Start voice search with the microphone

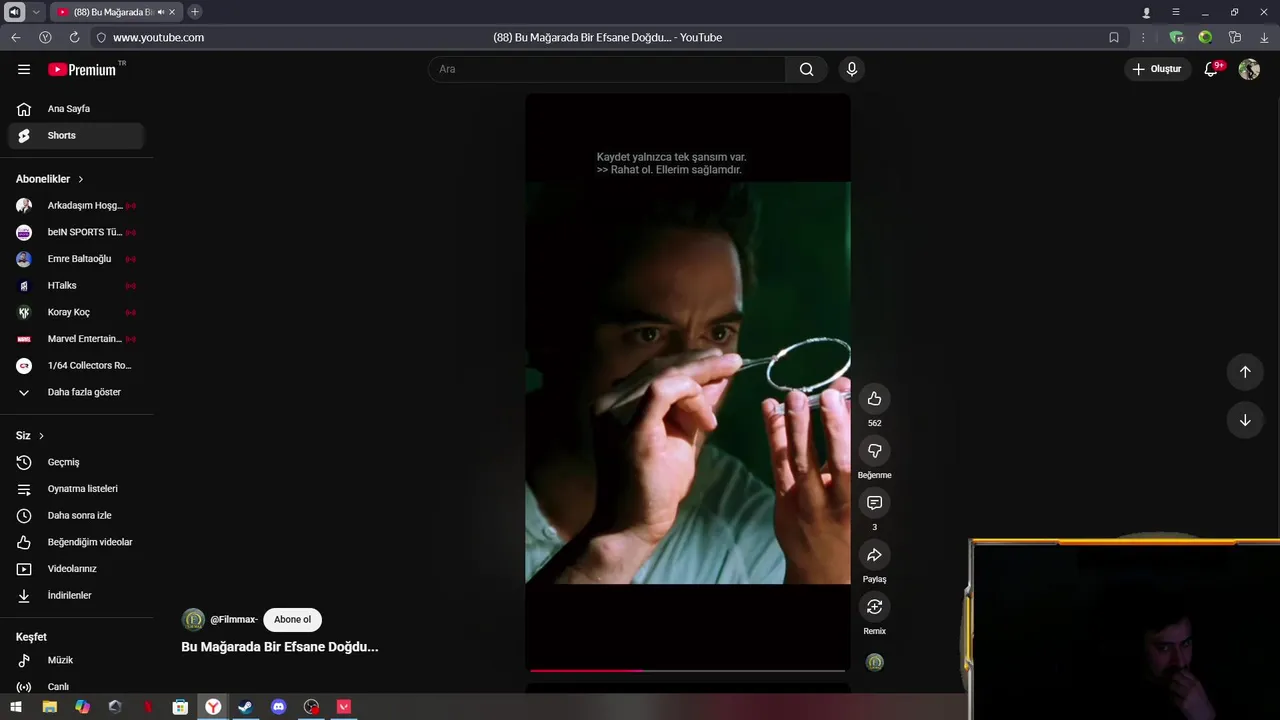point(851,69)
